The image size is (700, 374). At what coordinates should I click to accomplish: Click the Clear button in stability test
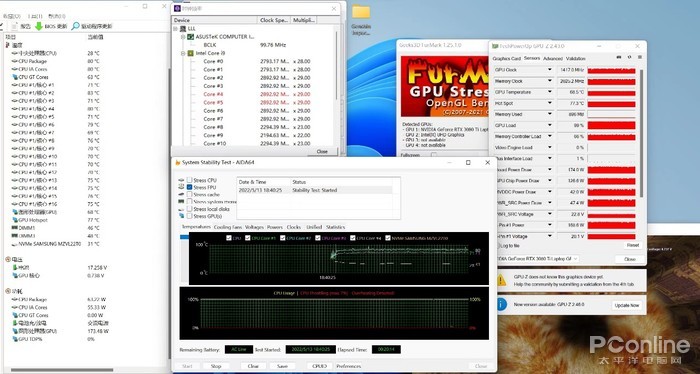click(x=253, y=366)
